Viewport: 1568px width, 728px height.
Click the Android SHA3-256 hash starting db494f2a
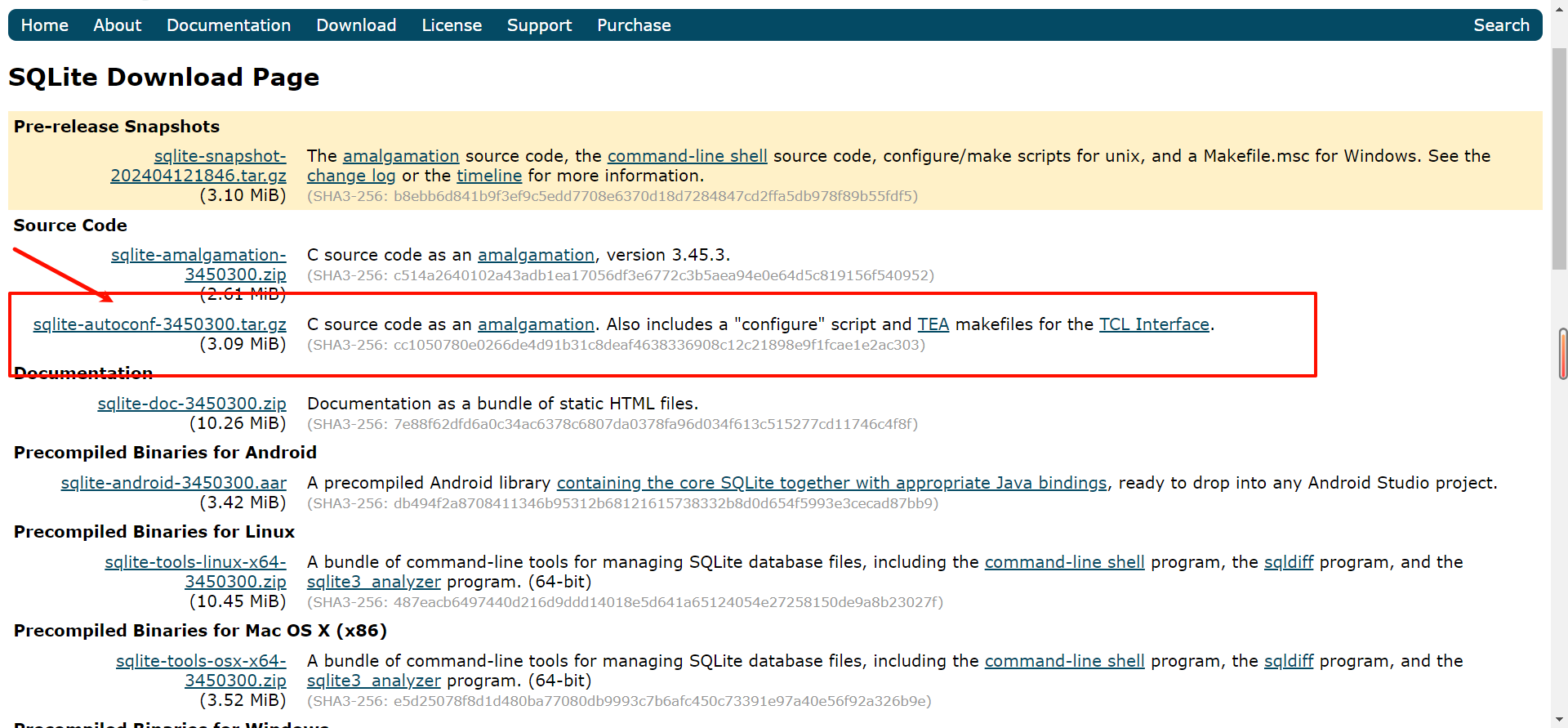622,503
